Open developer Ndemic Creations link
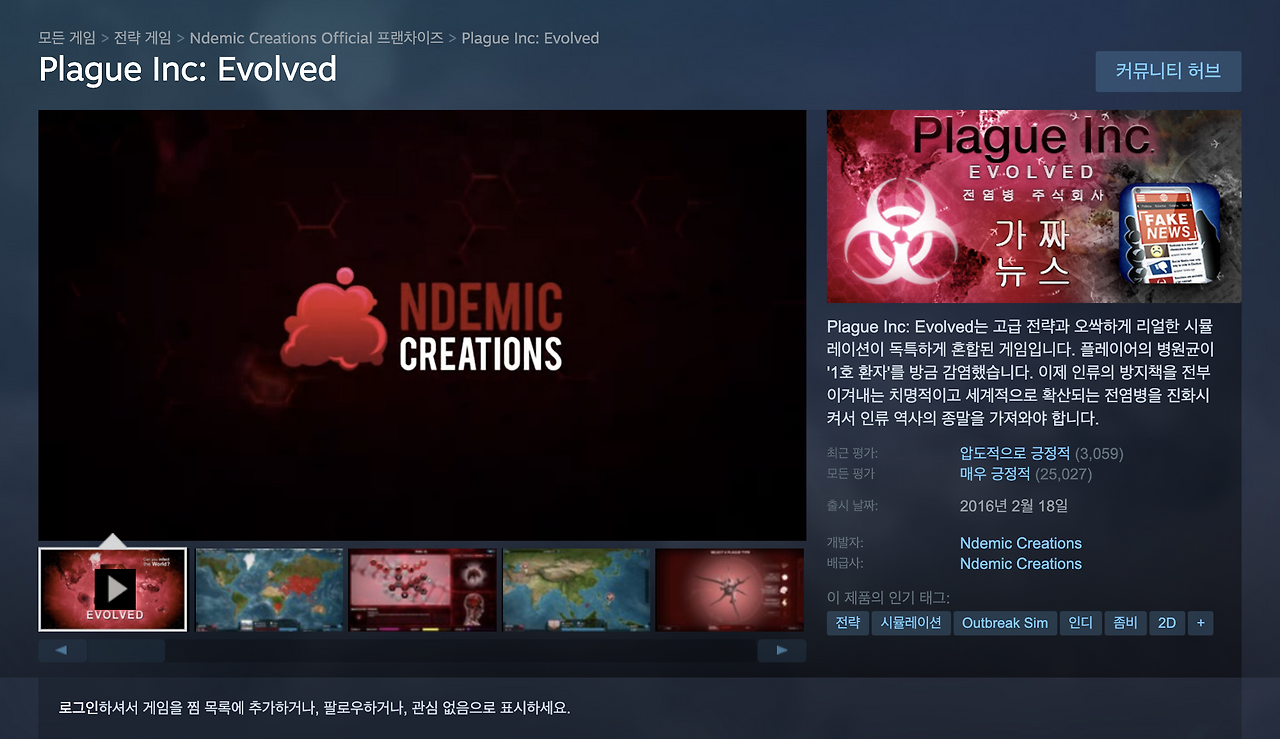The image size is (1280, 739). tap(1021, 543)
